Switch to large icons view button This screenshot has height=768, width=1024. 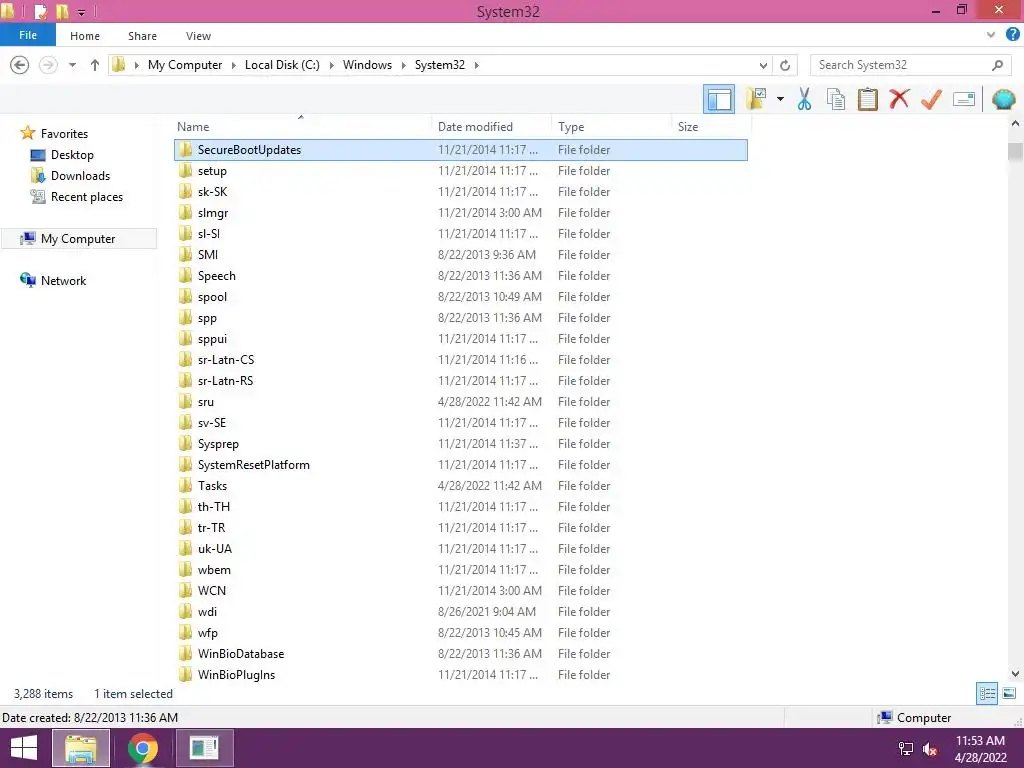pos(1009,693)
